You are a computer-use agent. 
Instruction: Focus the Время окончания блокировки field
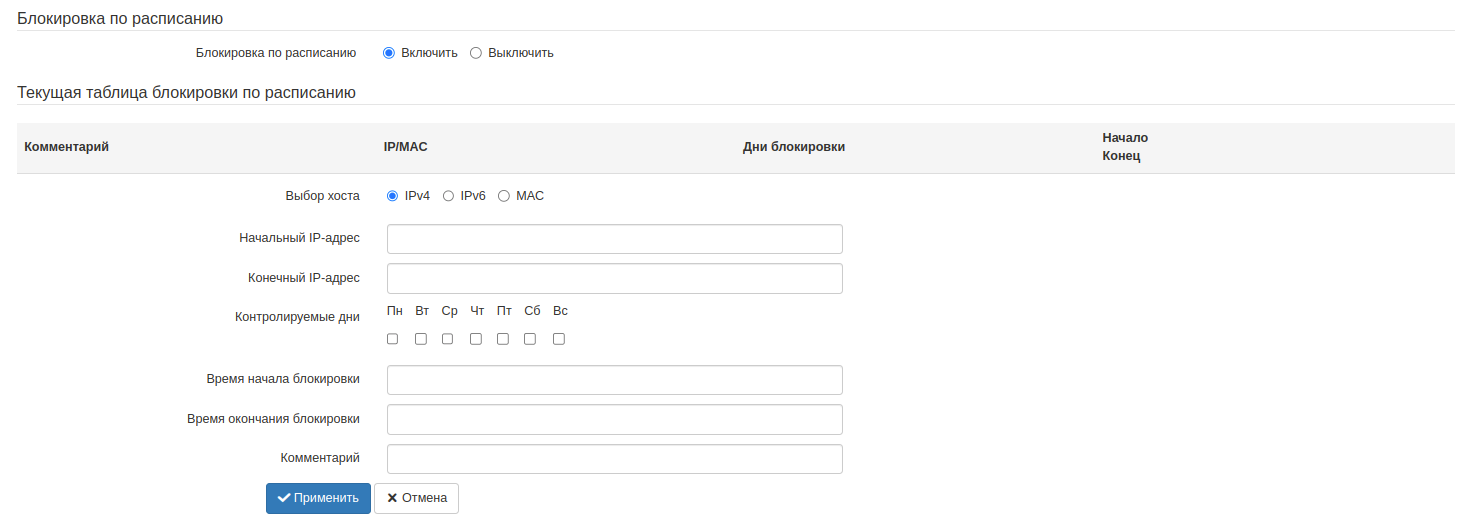click(614, 420)
